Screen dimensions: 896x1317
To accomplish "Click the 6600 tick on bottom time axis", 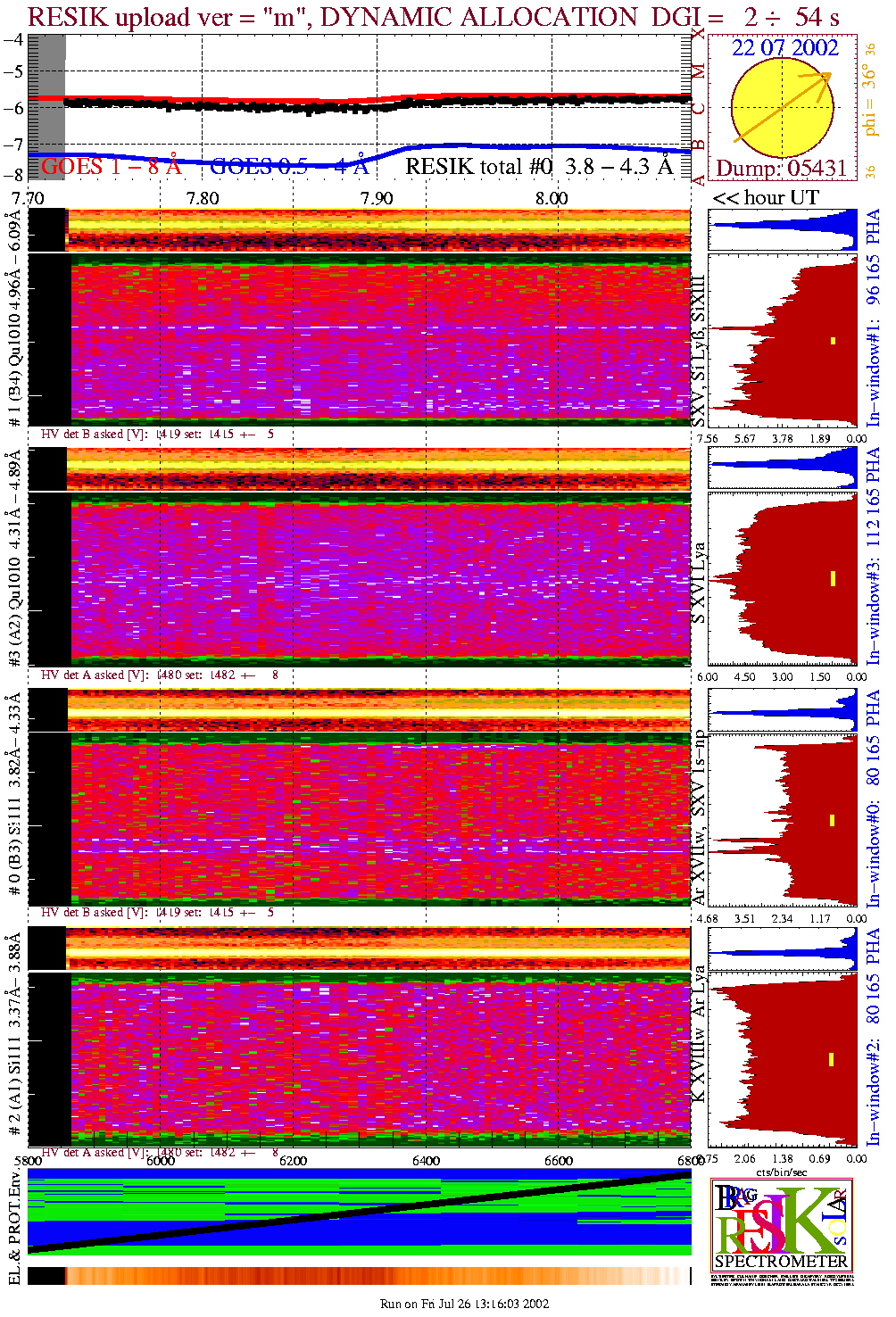I will 559,1160.
